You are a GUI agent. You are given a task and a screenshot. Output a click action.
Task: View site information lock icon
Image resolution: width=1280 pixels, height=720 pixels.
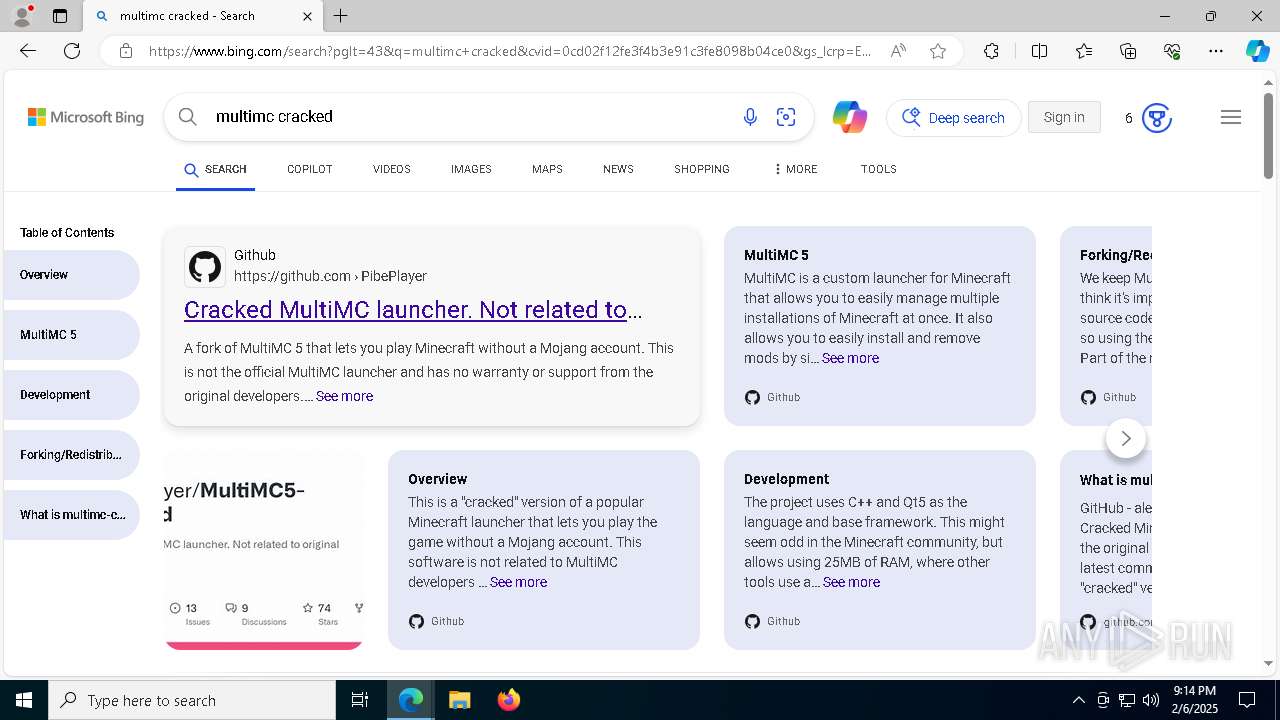[x=125, y=51]
